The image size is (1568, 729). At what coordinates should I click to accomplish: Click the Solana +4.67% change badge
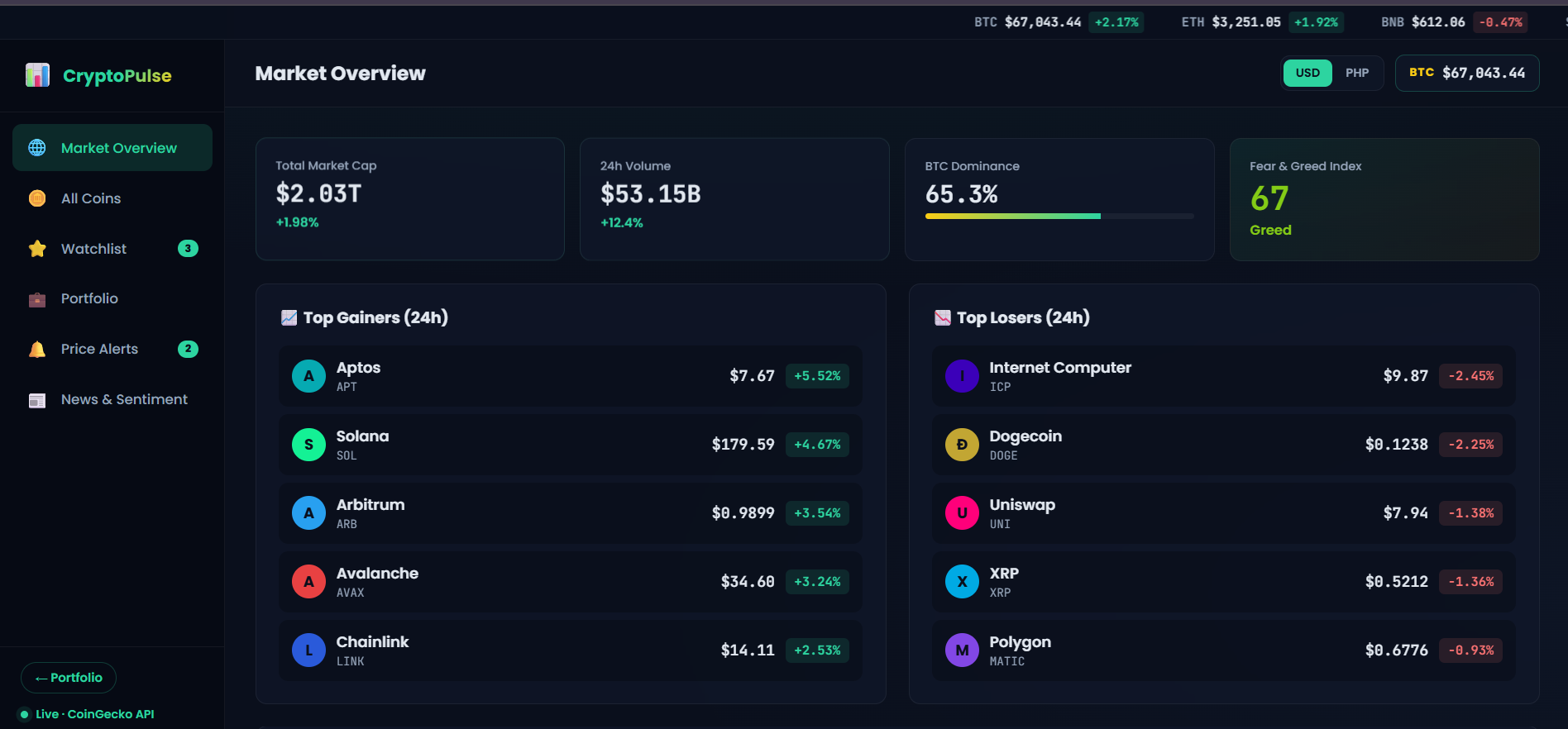(x=817, y=445)
